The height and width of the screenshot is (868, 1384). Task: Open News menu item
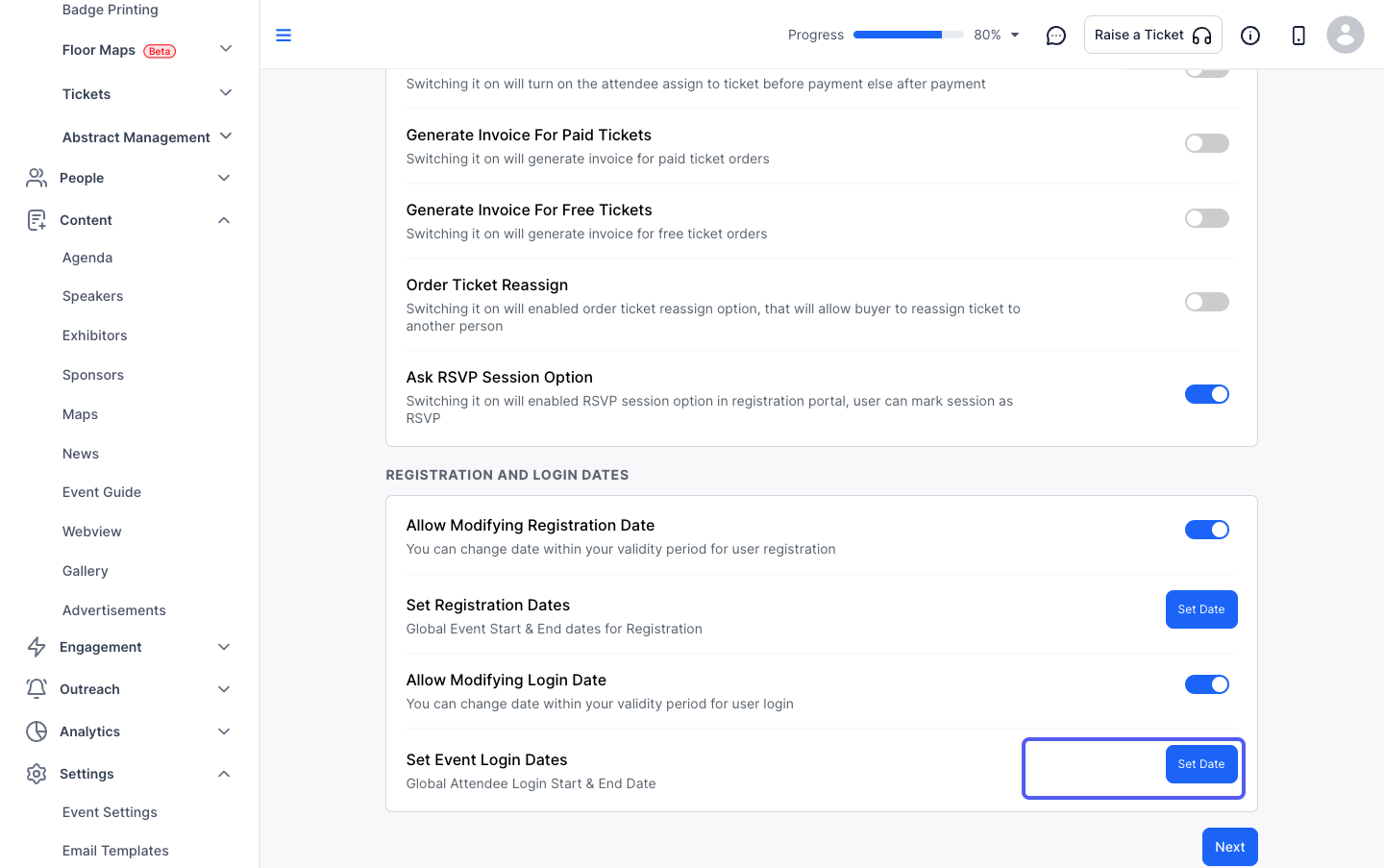81,454
